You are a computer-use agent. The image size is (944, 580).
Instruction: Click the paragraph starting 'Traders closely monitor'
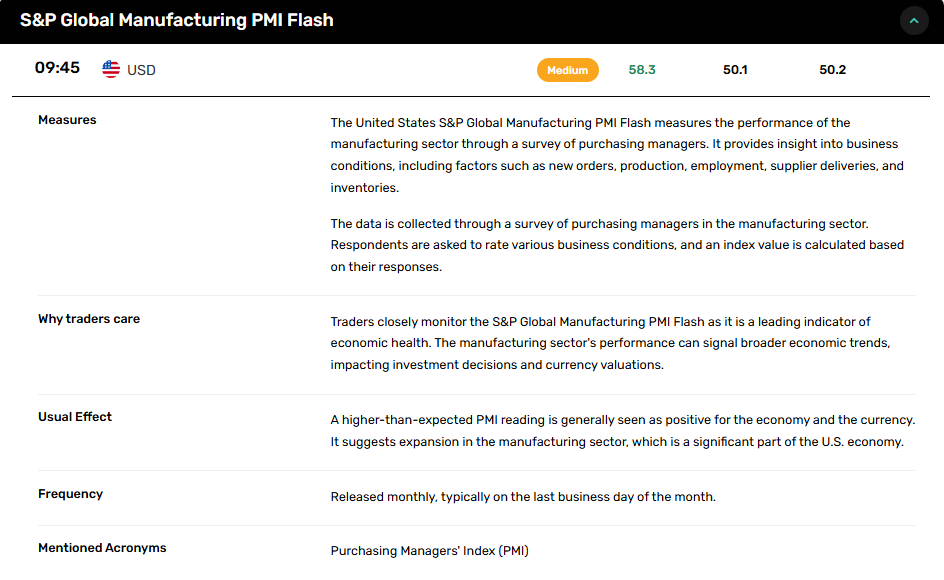(610, 343)
